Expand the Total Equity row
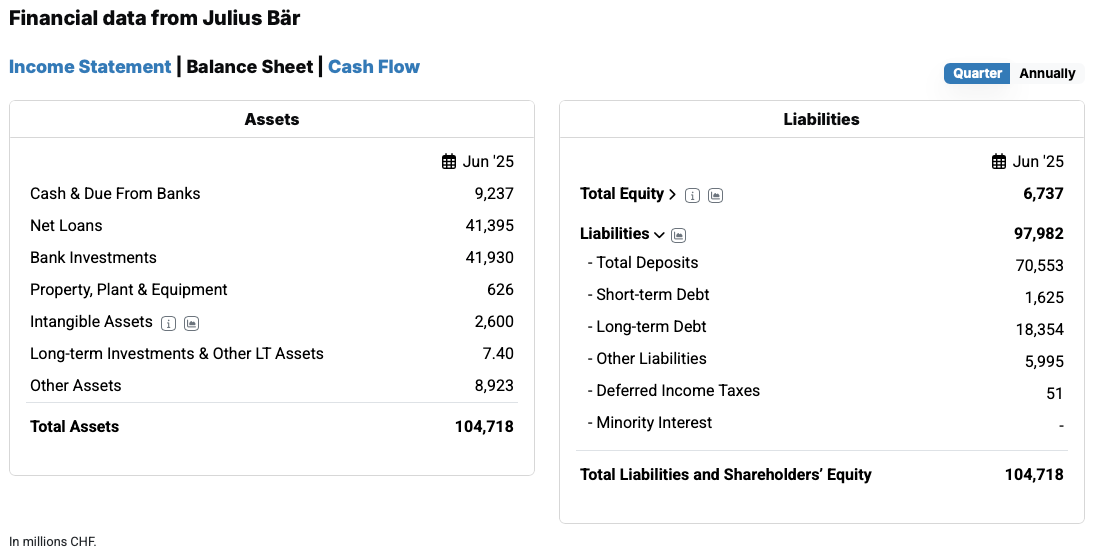 (x=672, y=194)
